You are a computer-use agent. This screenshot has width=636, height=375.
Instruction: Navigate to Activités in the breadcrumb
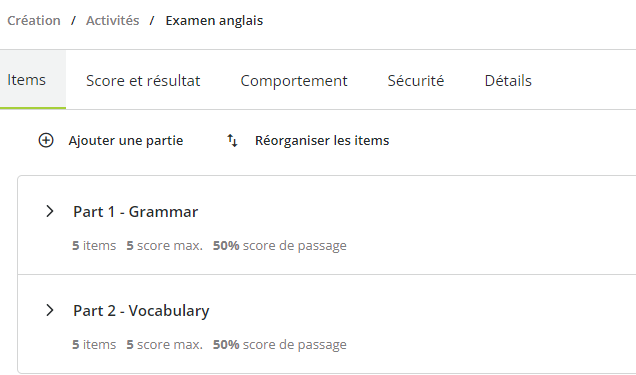pyautogui.click(x=112, y=21)
